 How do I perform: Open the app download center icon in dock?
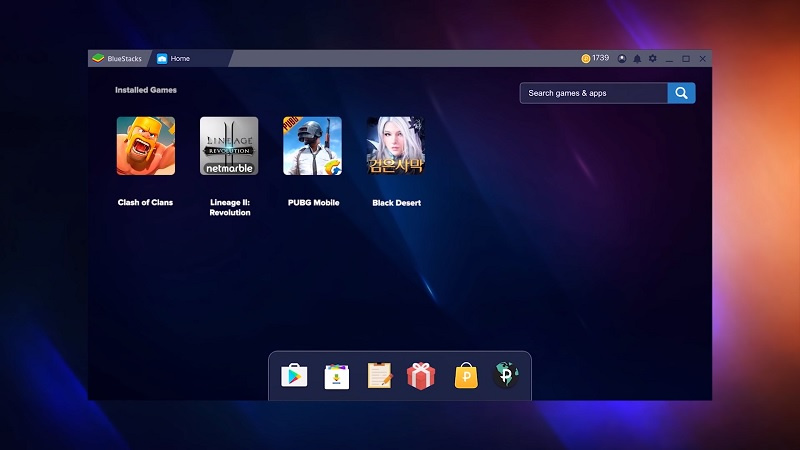[337, 376]
